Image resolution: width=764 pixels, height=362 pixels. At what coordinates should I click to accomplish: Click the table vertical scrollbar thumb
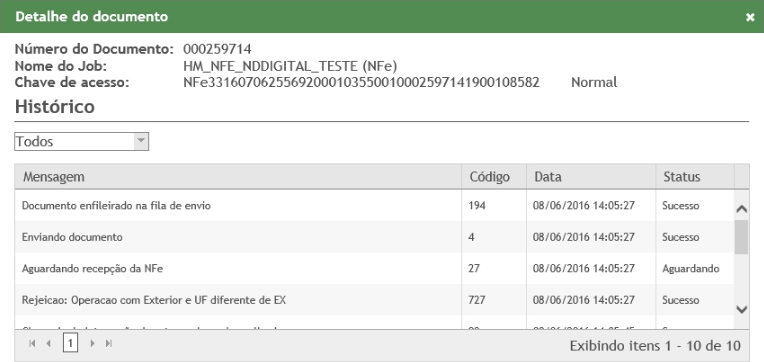pyautogui.click(x=742, y=237)
